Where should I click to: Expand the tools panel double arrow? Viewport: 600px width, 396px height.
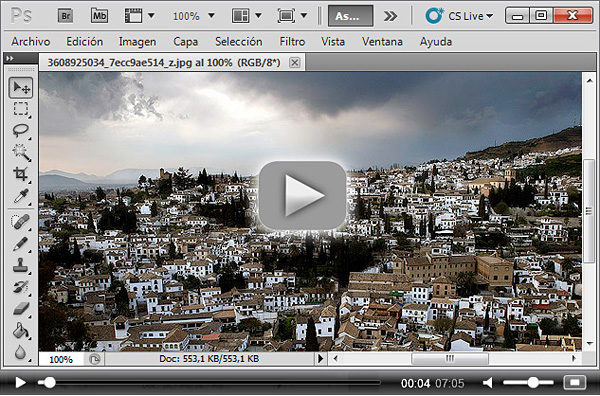(10, 58)
